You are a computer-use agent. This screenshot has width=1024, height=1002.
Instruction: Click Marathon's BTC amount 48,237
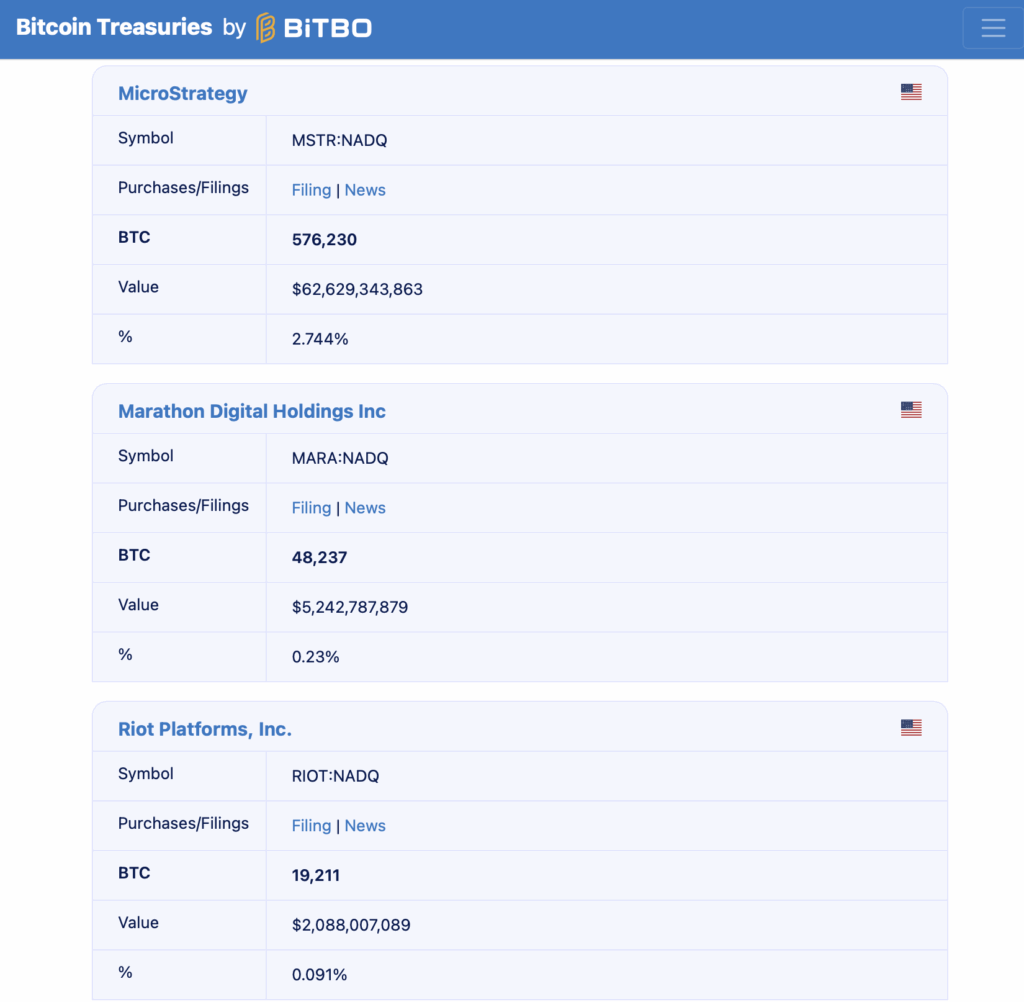click(x=319, y=557)
